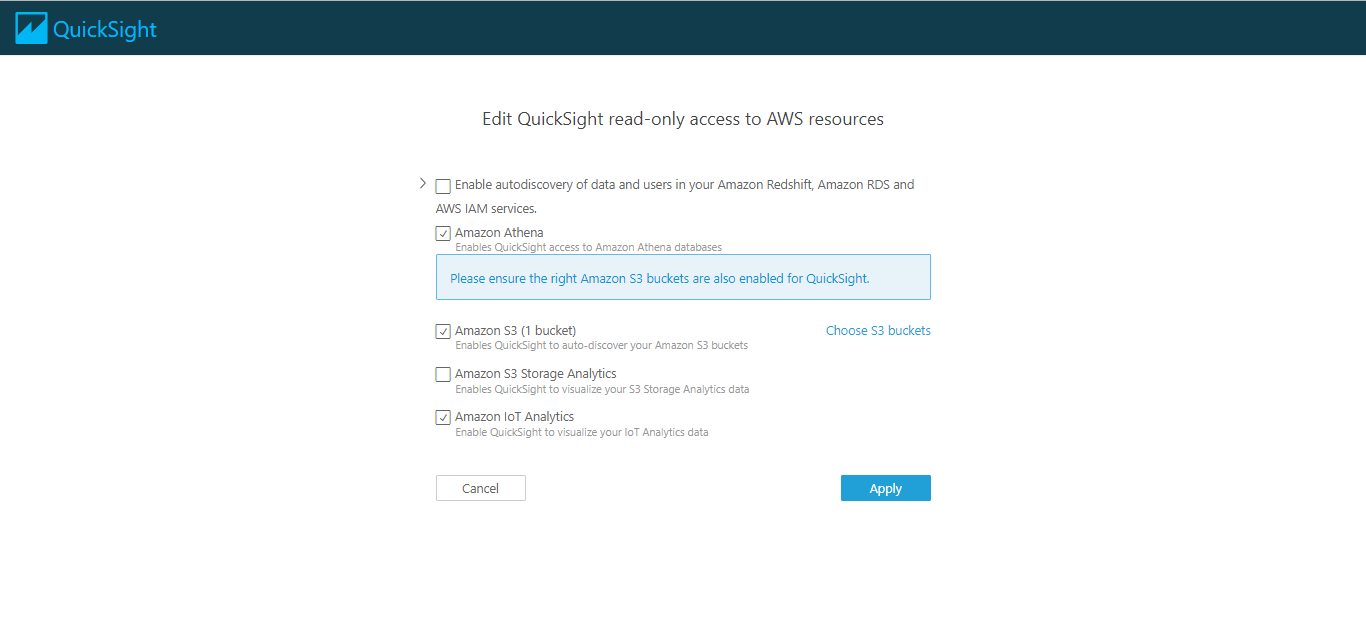Image resolution: width=1366 pixels, height=627 pixels.
Task: Click the Edit QuickSight read-only access title
Action: click(x=683, y=118)
